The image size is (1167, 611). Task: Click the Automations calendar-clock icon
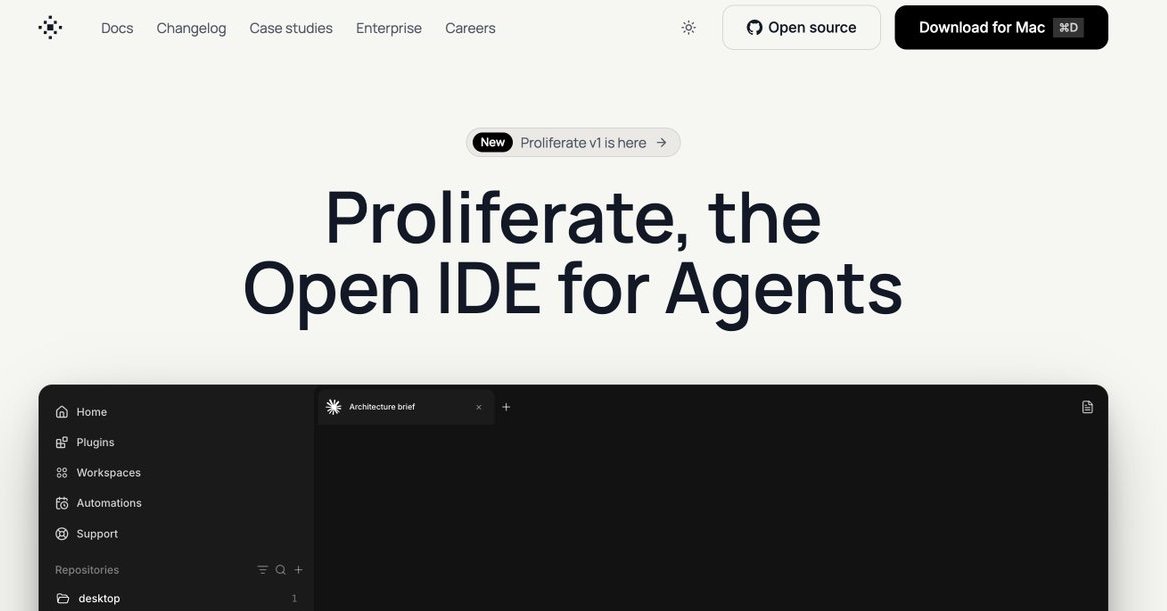[x=62, y=503]
